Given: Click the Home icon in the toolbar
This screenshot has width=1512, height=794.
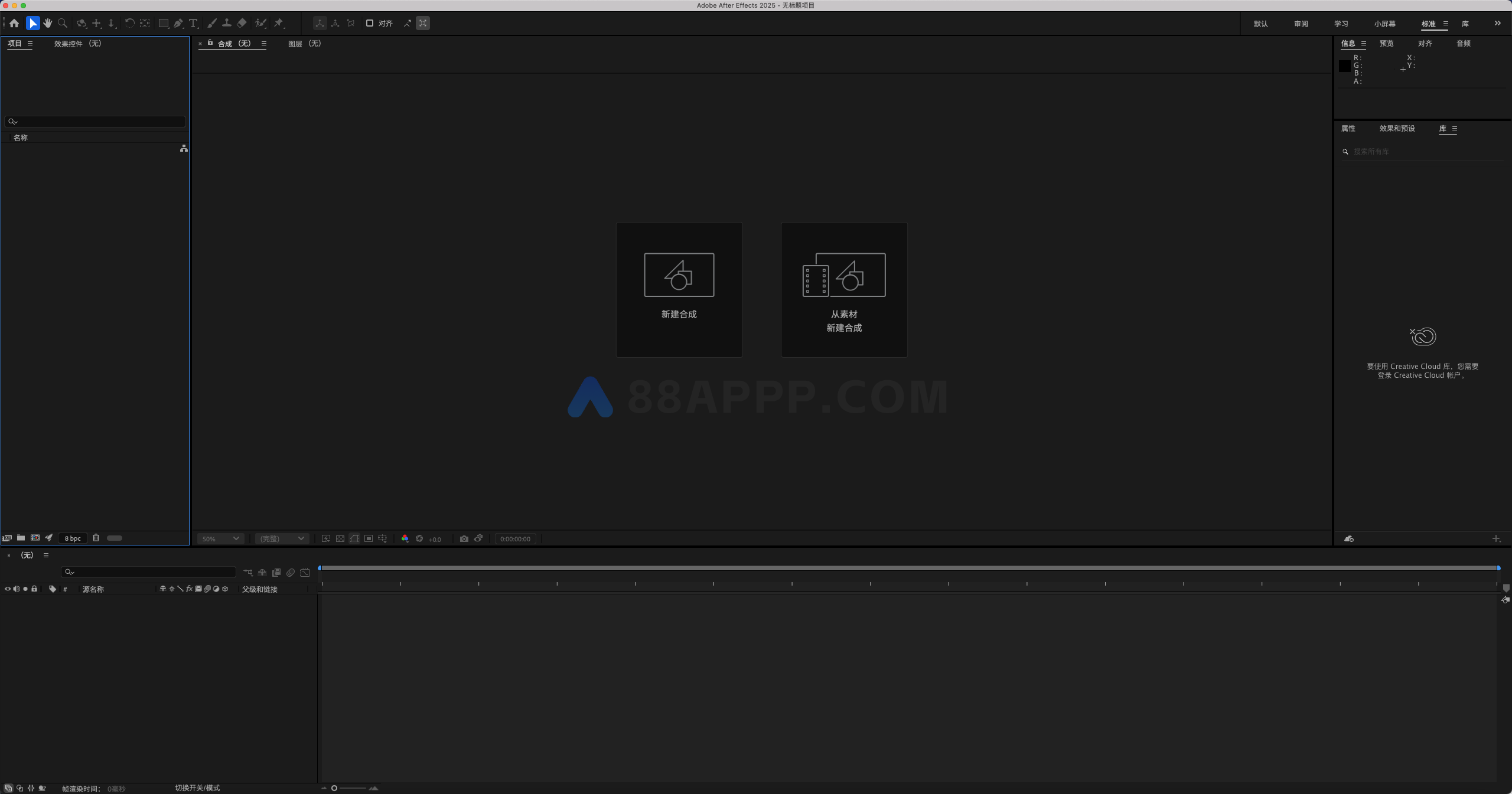Looking at the screenshot, I should coord(14,24).
